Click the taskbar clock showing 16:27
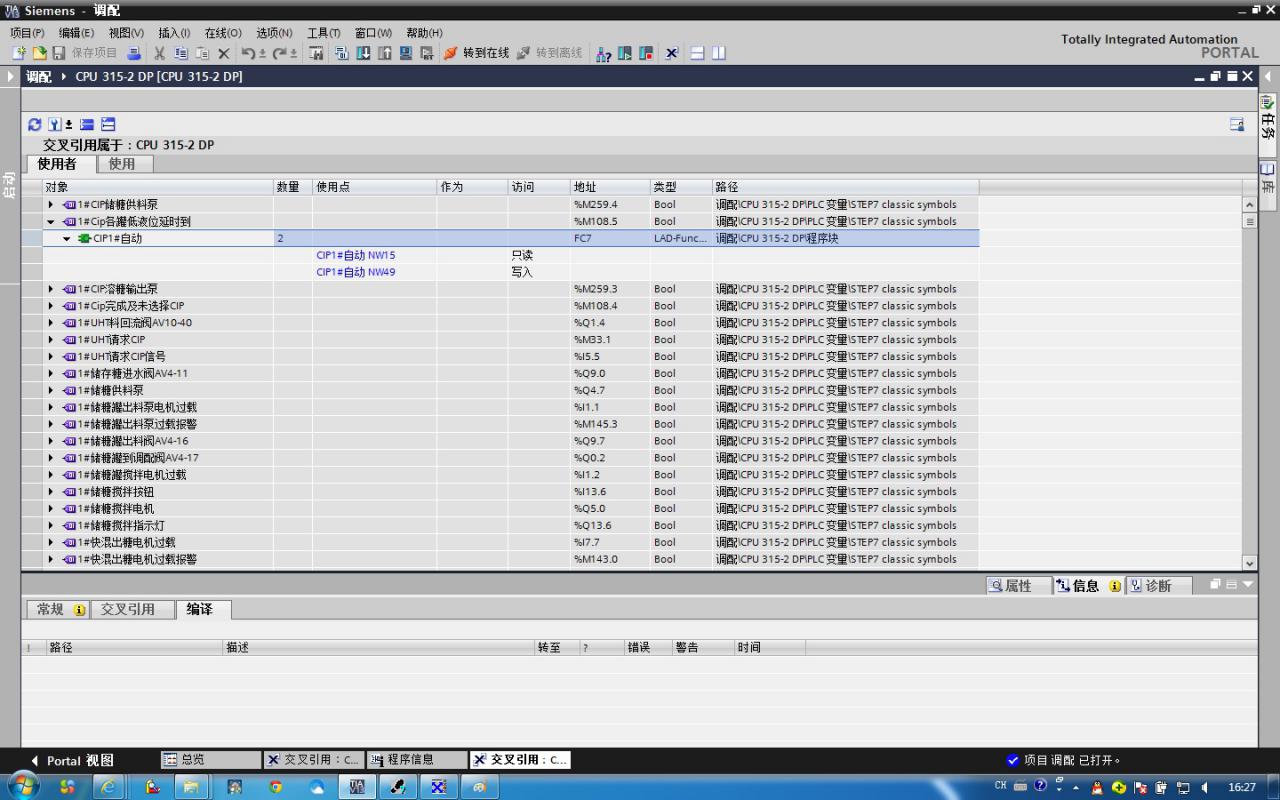The image size is (1280, 800). (x=1242, y=787)
